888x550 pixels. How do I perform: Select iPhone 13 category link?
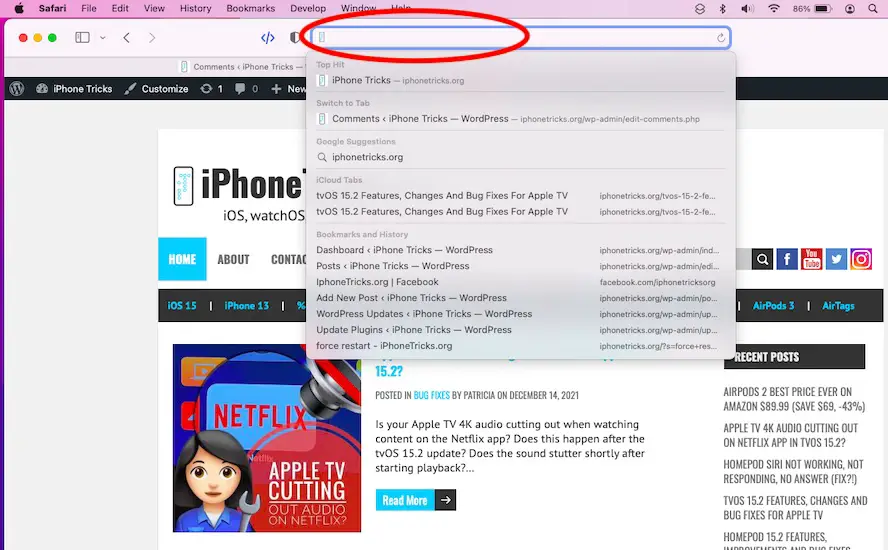click(247, 306)
